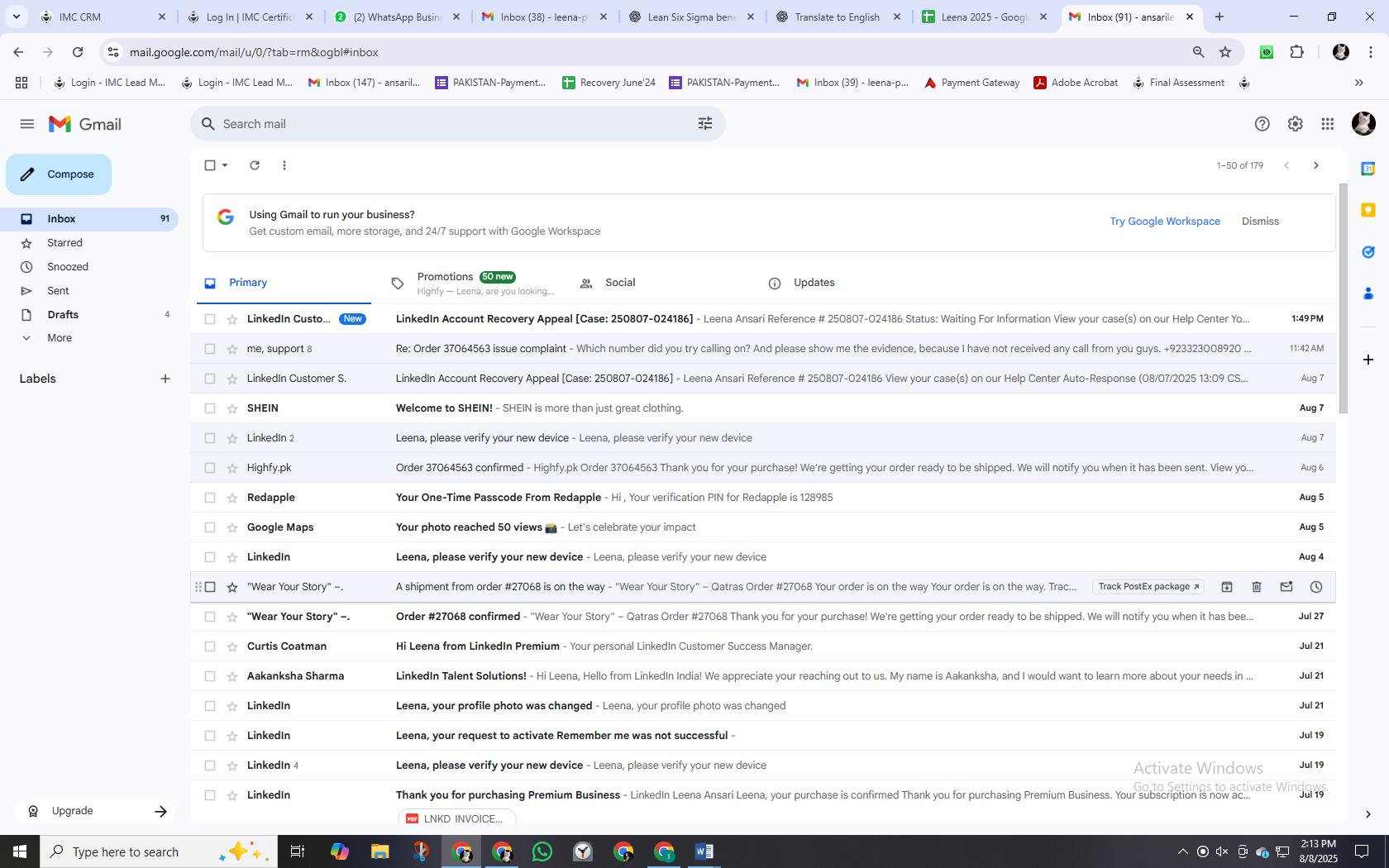Click the inbox vertical scrollbar
The image size is (1389, 868).
pyautogui.click(x=1344, y=298)
